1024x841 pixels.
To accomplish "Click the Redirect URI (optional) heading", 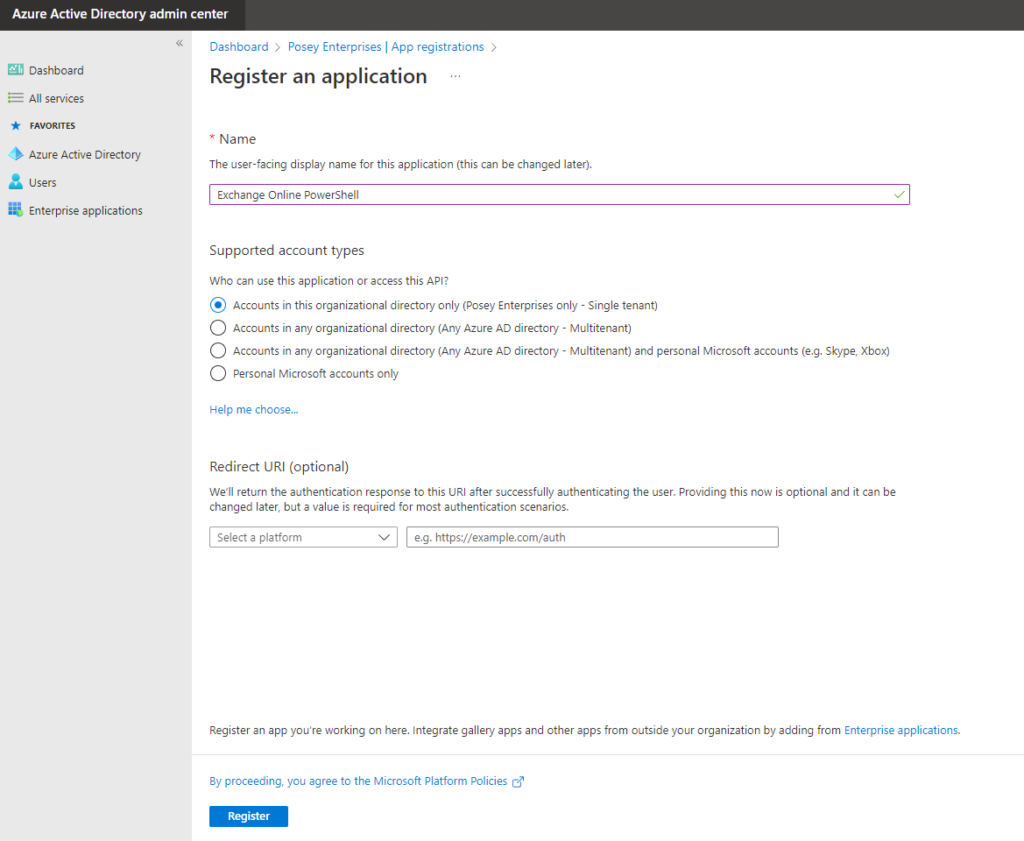I will click(279, 467).
